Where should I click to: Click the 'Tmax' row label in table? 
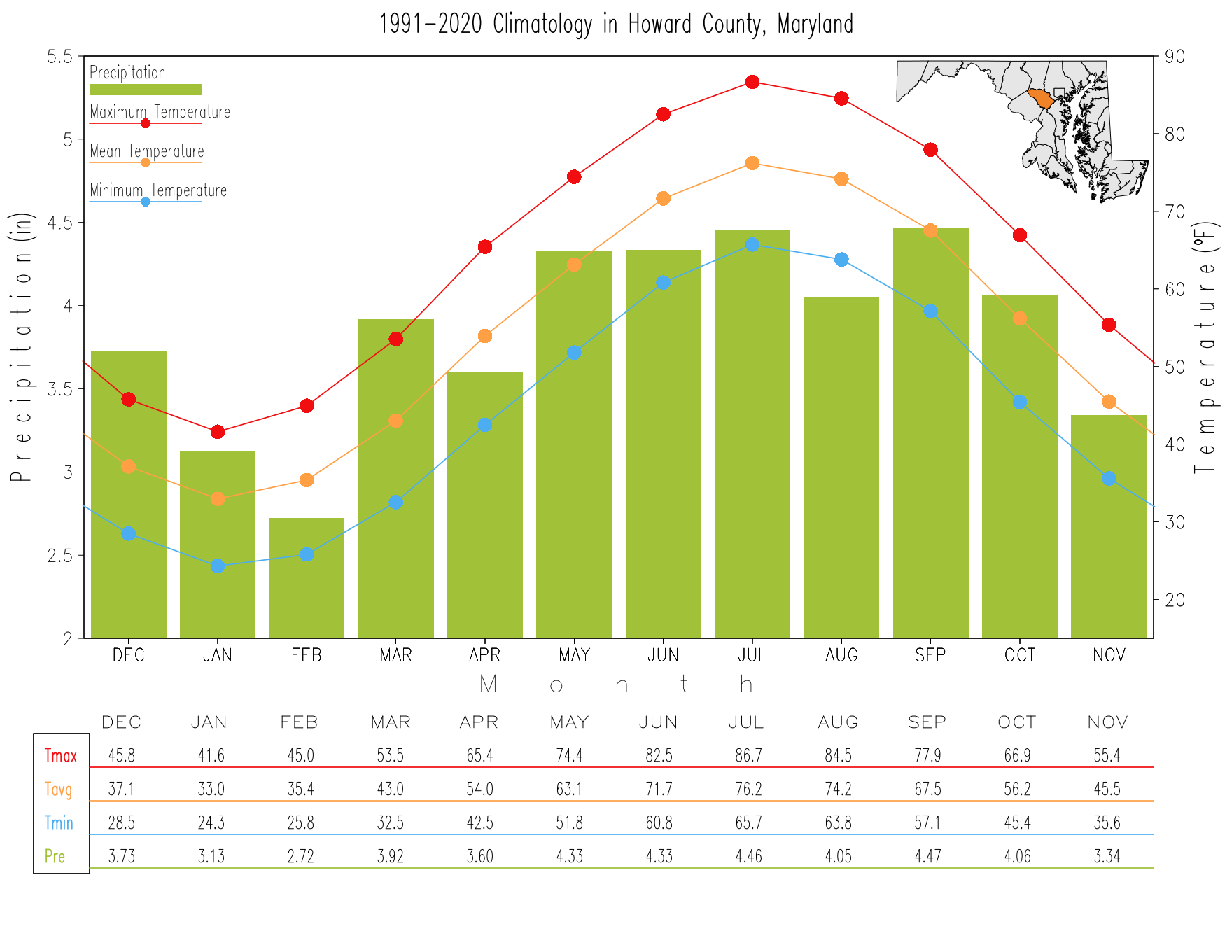coord(61,756)
